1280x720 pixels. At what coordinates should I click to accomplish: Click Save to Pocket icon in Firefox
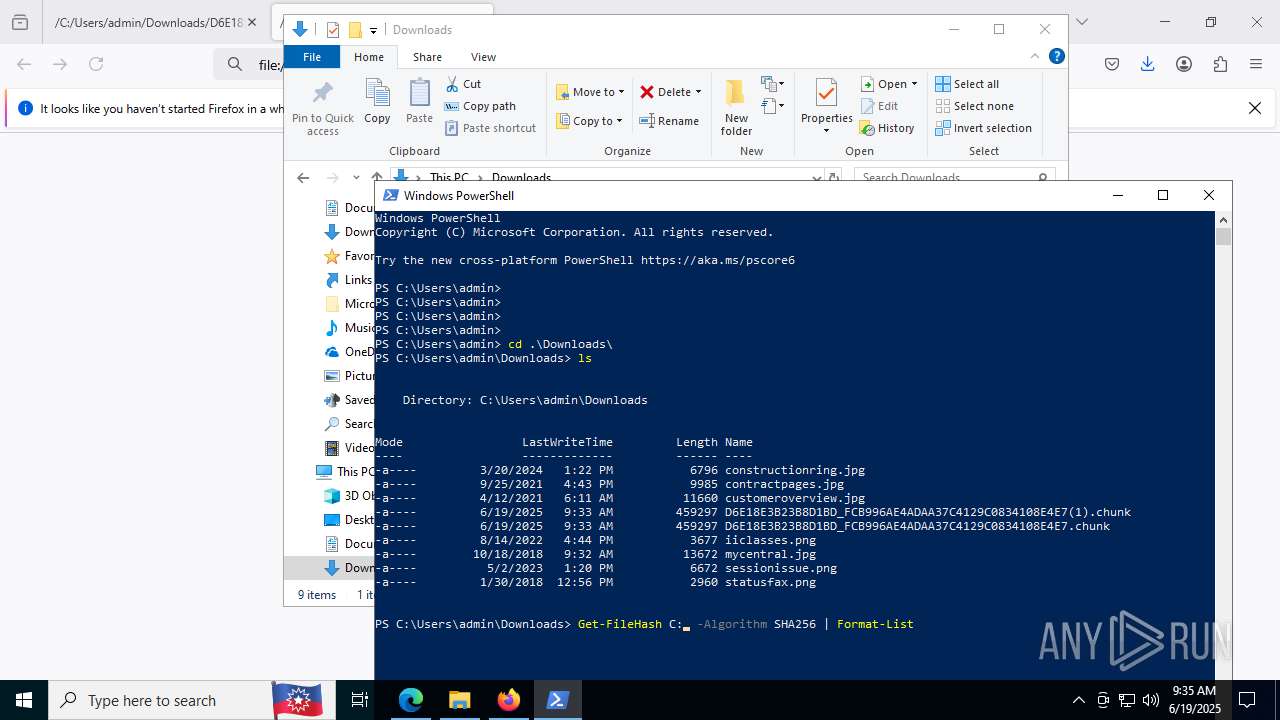click(1112, 64)
